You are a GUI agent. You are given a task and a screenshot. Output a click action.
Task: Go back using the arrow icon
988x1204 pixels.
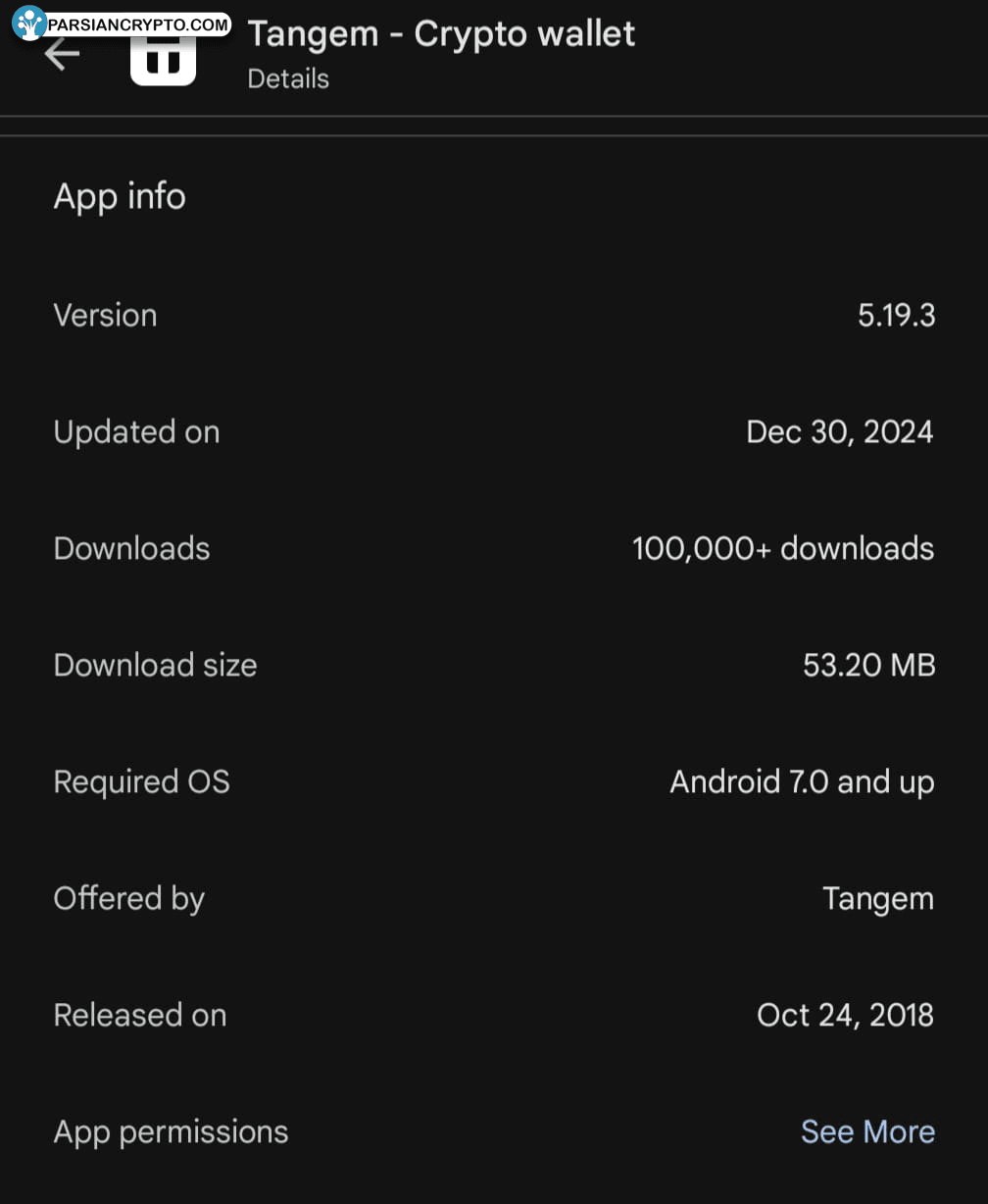[x=62, y=54]
